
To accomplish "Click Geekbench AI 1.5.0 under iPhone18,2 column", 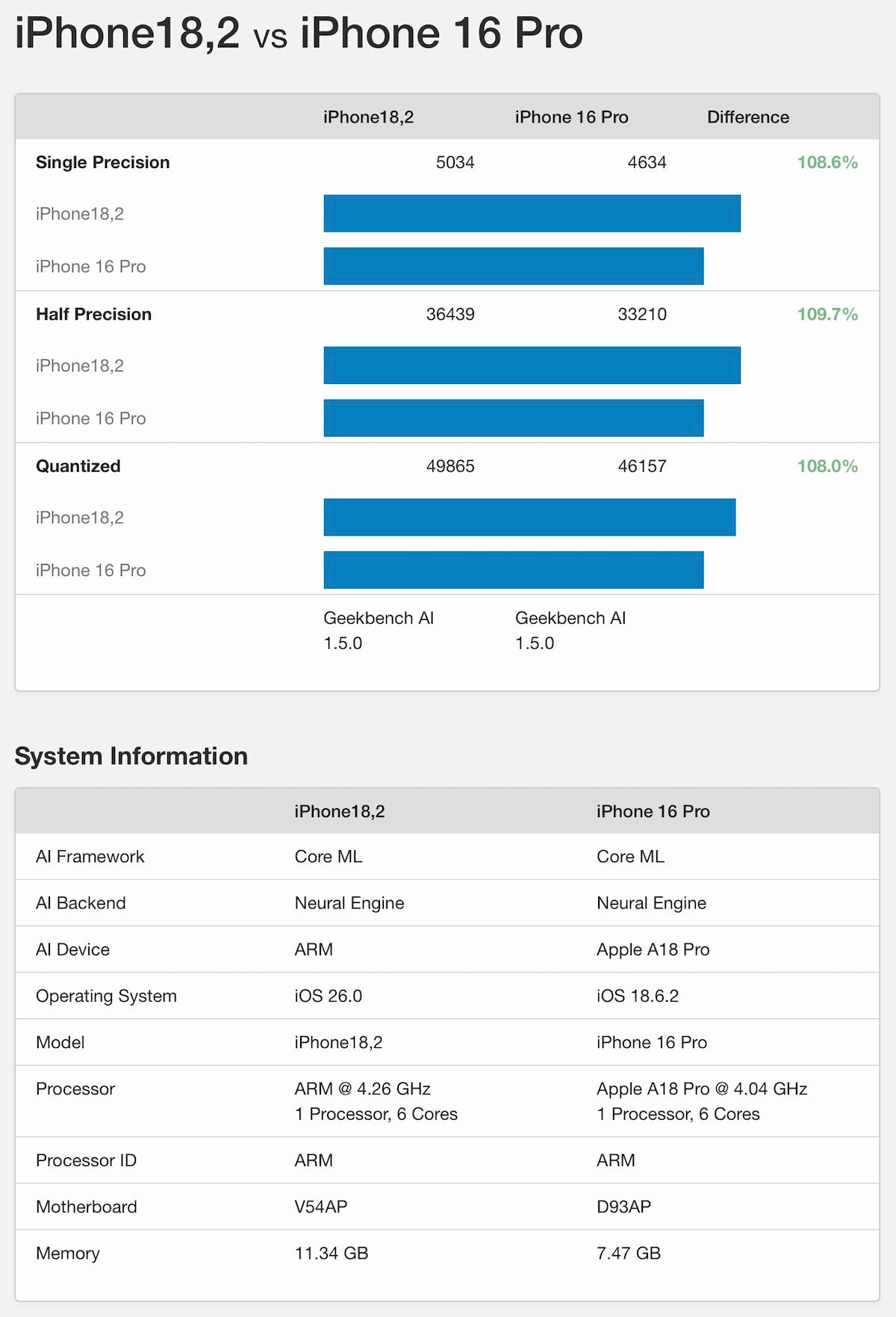I will pyautogui.click(x=379, y=630).
